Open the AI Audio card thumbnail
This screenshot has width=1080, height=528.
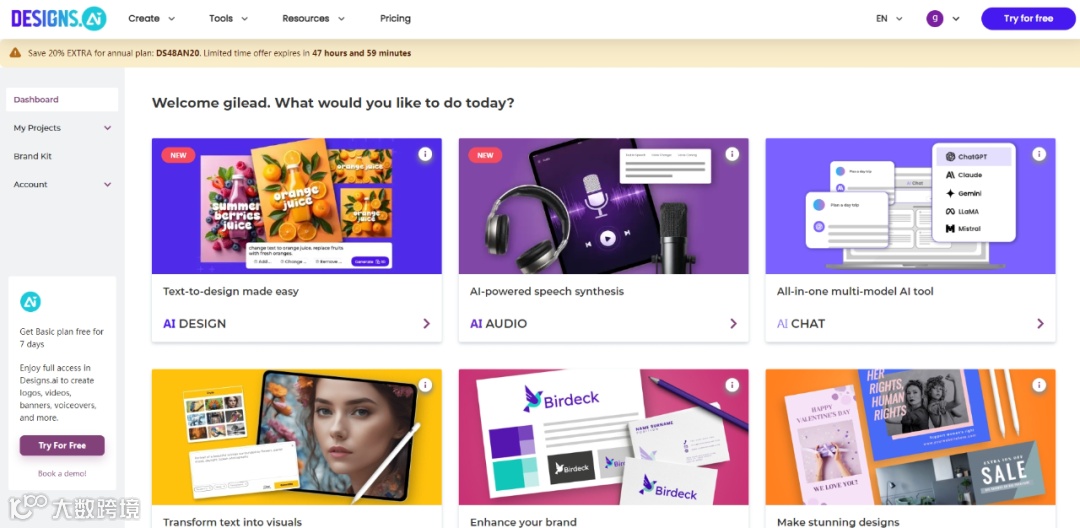[603, 206]
